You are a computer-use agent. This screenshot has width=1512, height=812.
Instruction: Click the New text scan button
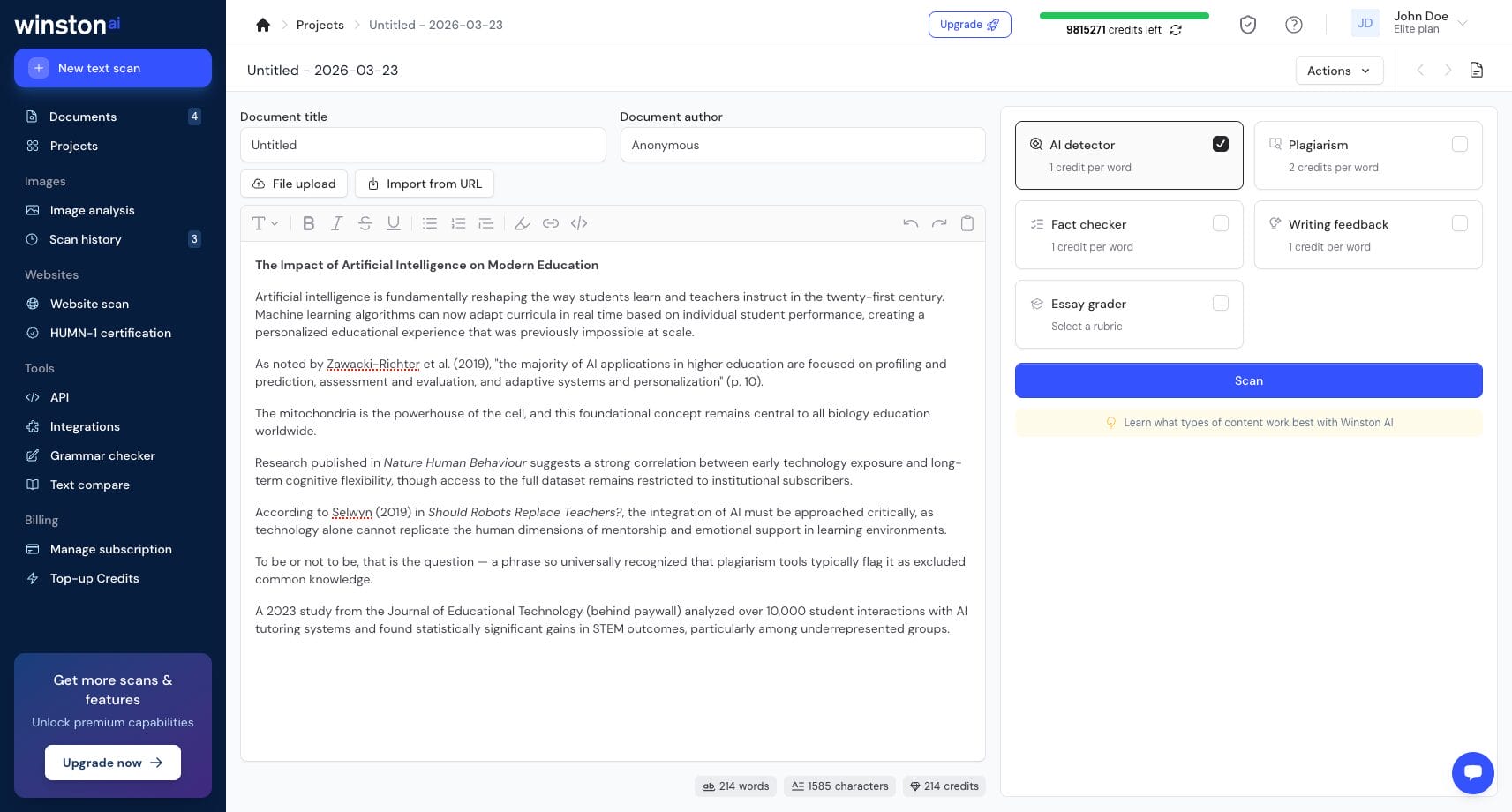coord(113,68)
